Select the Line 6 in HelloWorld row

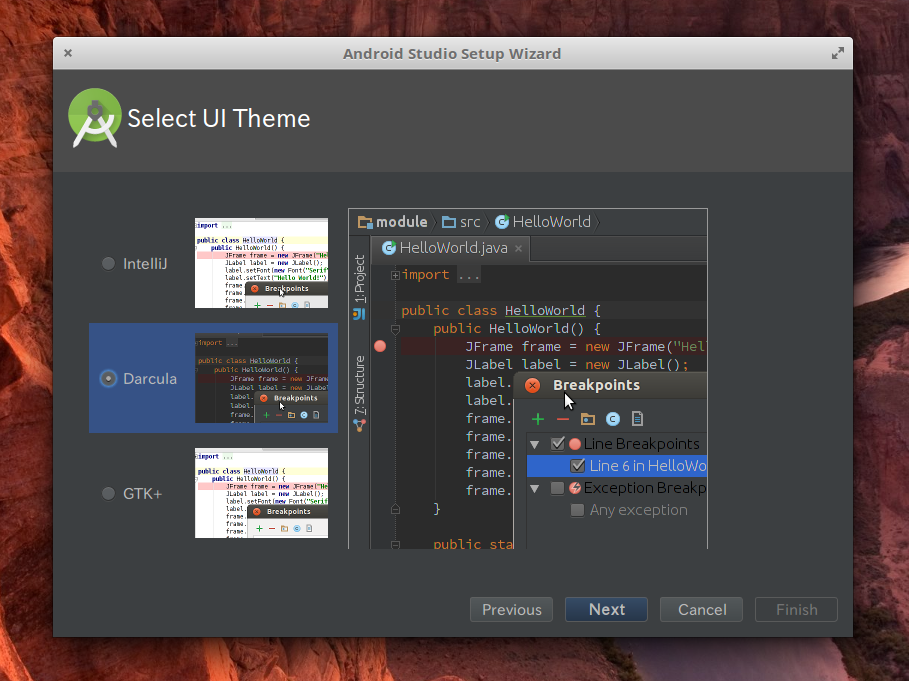click(617, 466)
